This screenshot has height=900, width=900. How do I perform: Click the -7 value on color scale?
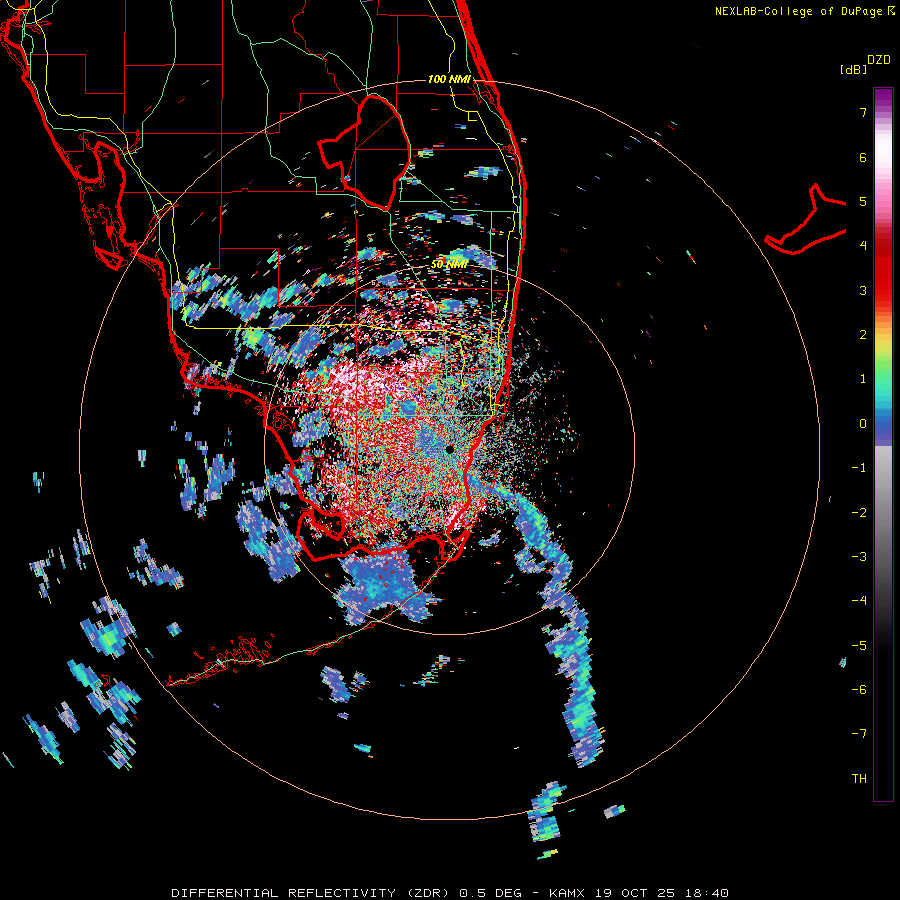pos(859,734)
